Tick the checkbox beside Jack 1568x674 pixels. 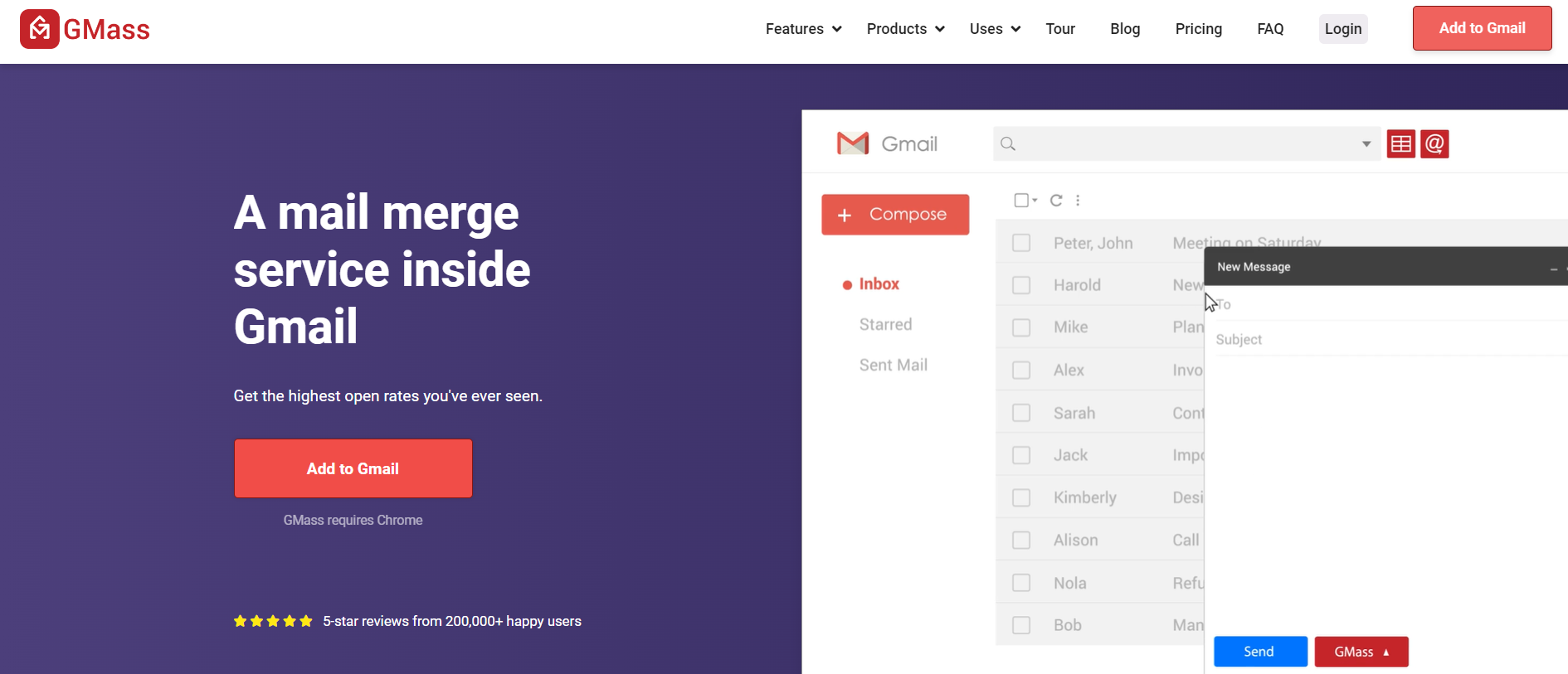tap(1021, 455)
